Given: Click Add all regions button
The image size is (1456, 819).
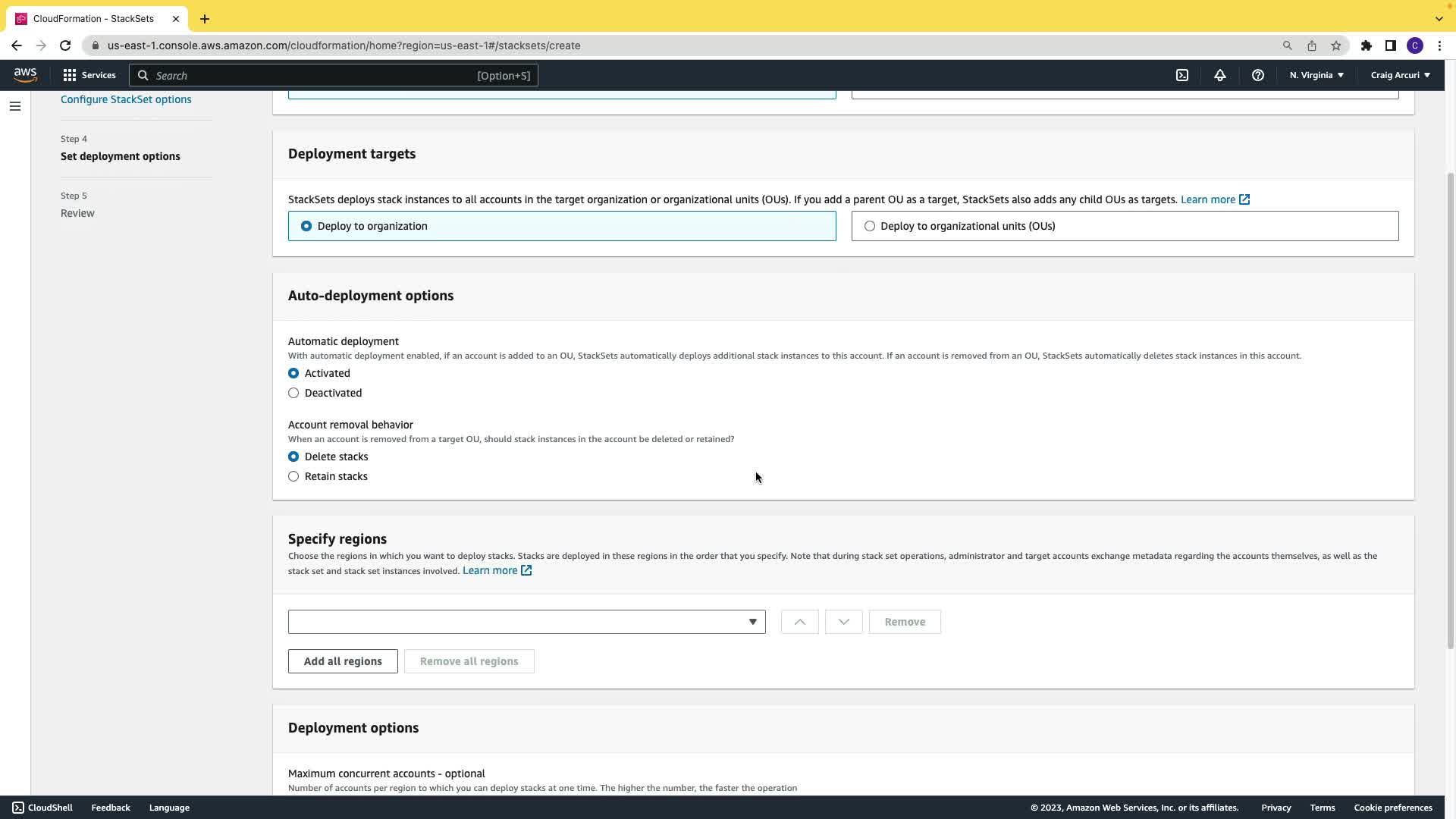Looking at the screenshot, I should (x=343, y=661).
